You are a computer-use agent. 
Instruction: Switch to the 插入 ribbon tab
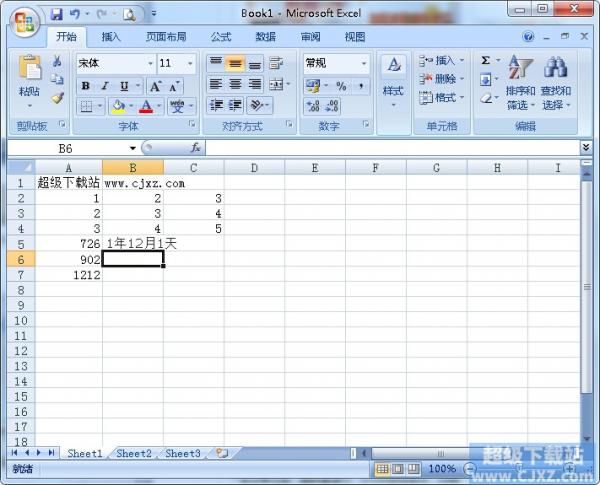tap(111, 37)
